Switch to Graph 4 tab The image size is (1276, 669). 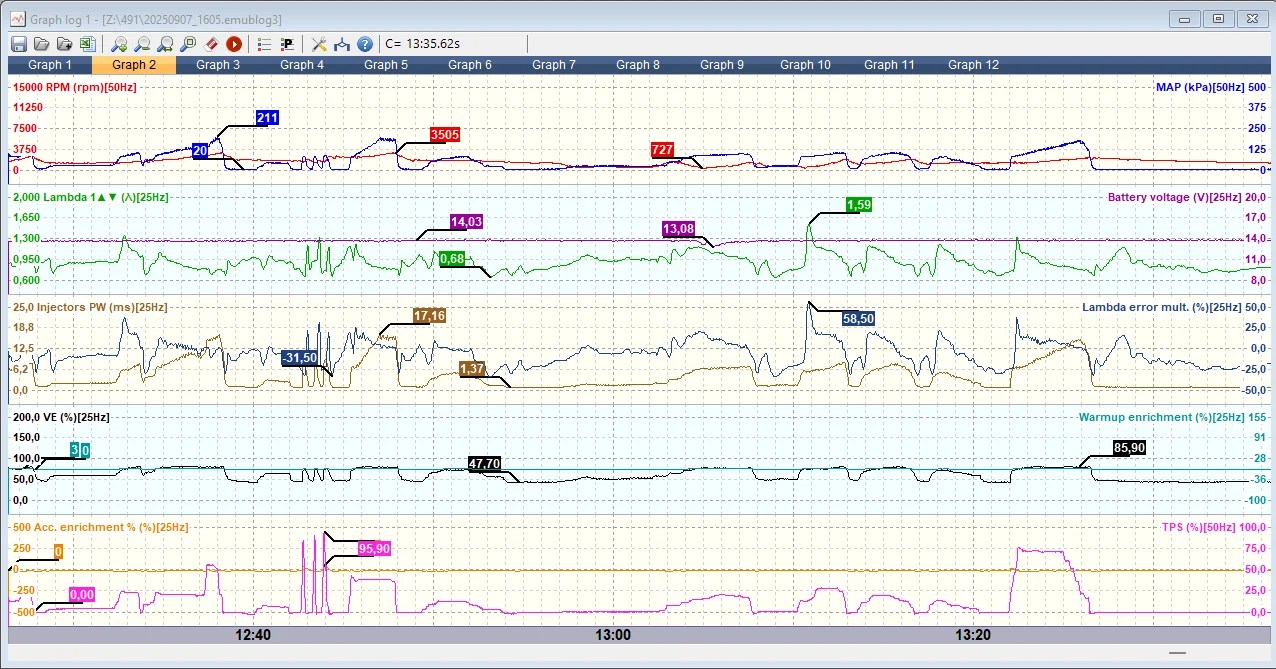pyautogui.click(x=302, y=64)
